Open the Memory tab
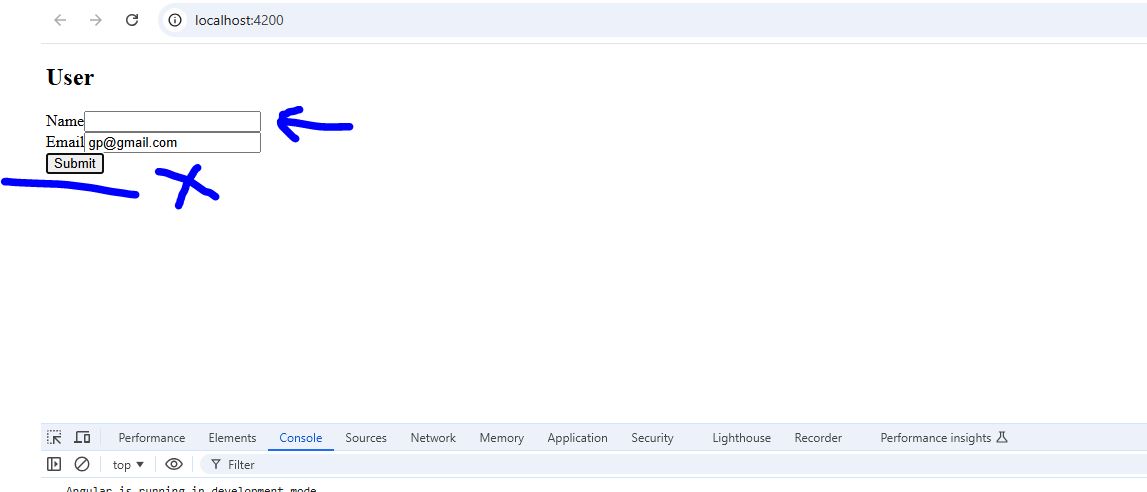 501,438
